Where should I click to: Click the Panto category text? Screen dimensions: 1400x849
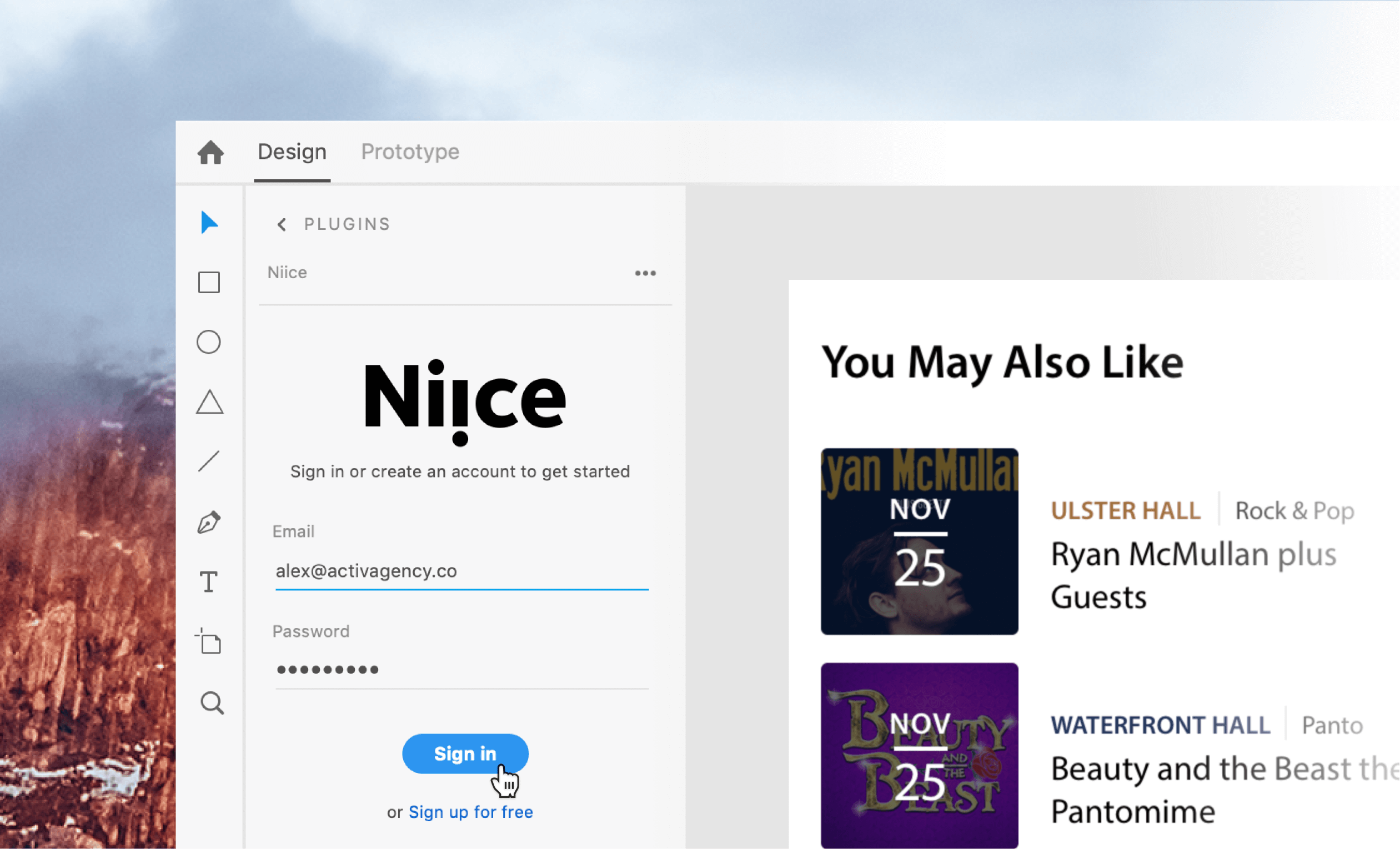point(1333,726)
